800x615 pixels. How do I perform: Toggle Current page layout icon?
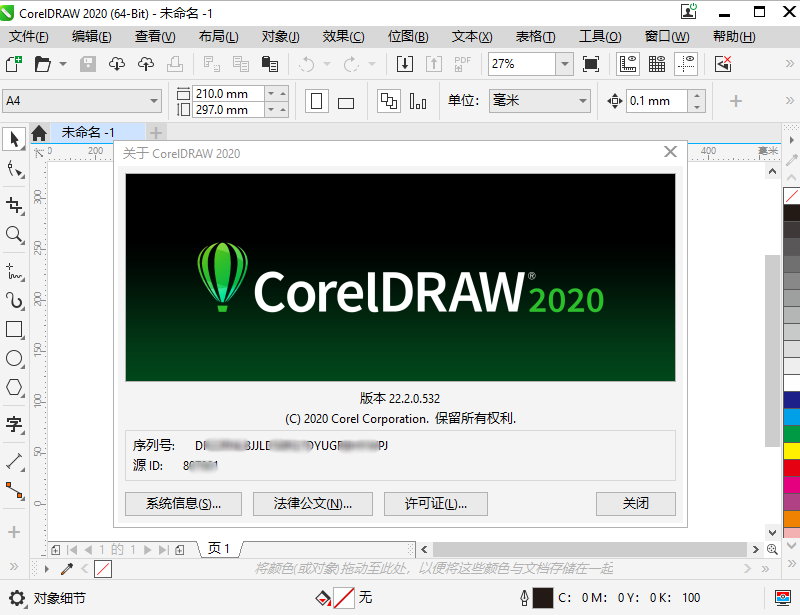tap(418, 101)
